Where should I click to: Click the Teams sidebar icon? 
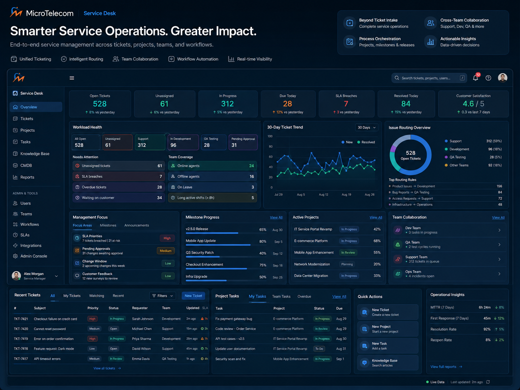[x=15, y=214]
